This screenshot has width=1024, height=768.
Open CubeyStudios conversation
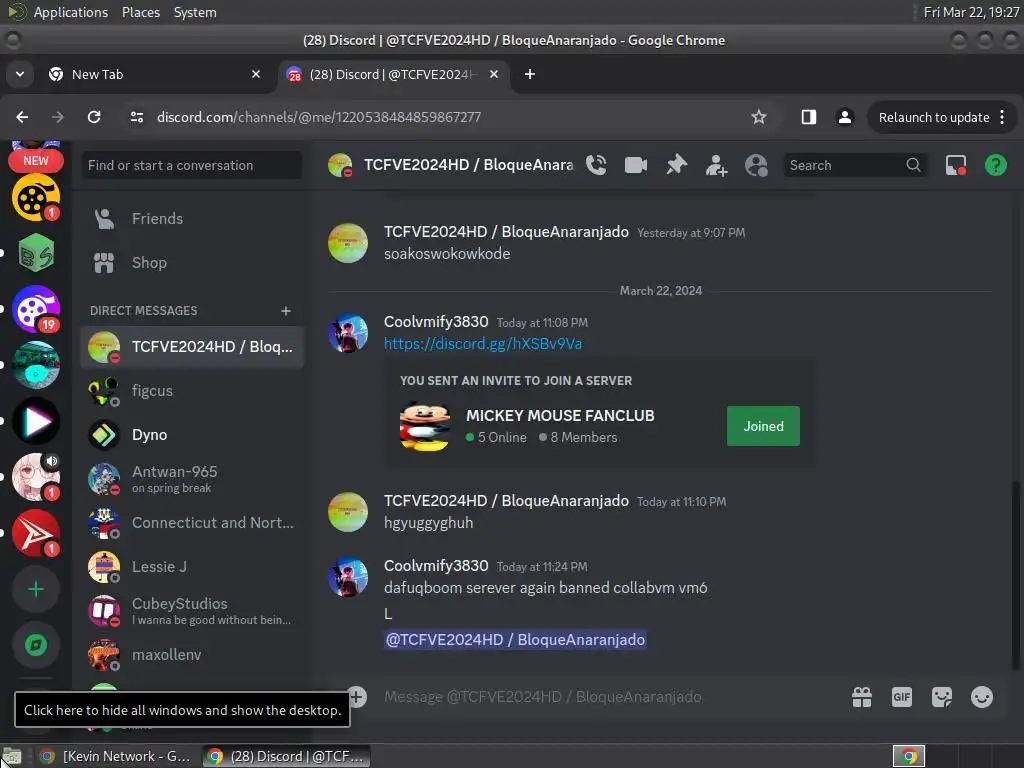(192, 611)
